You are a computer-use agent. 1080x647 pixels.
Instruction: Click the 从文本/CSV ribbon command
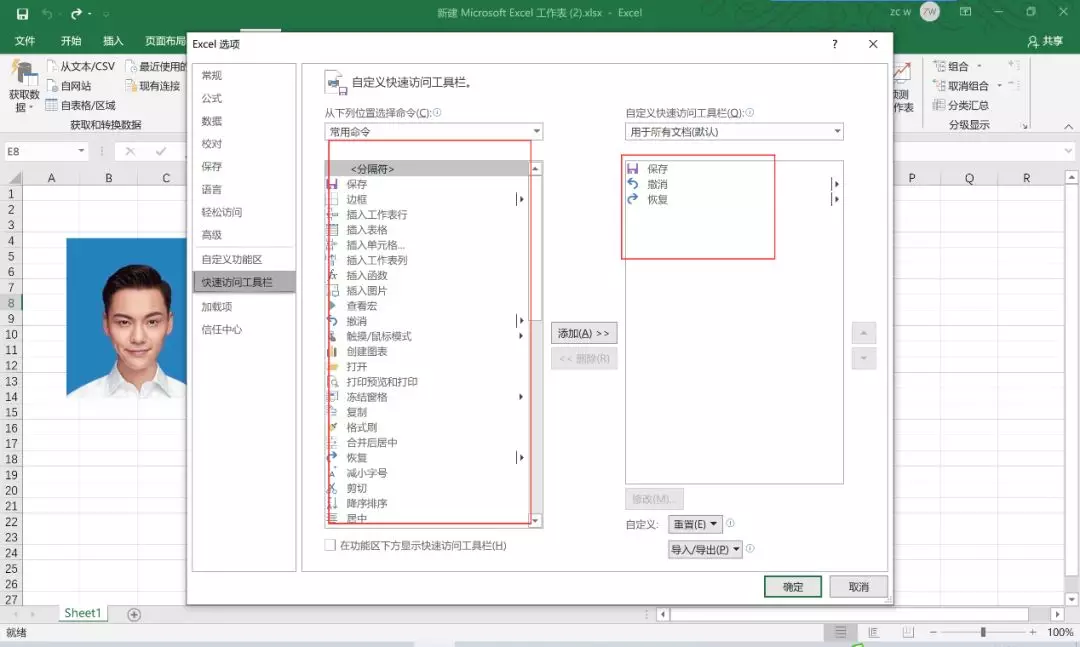click(81, 66)
